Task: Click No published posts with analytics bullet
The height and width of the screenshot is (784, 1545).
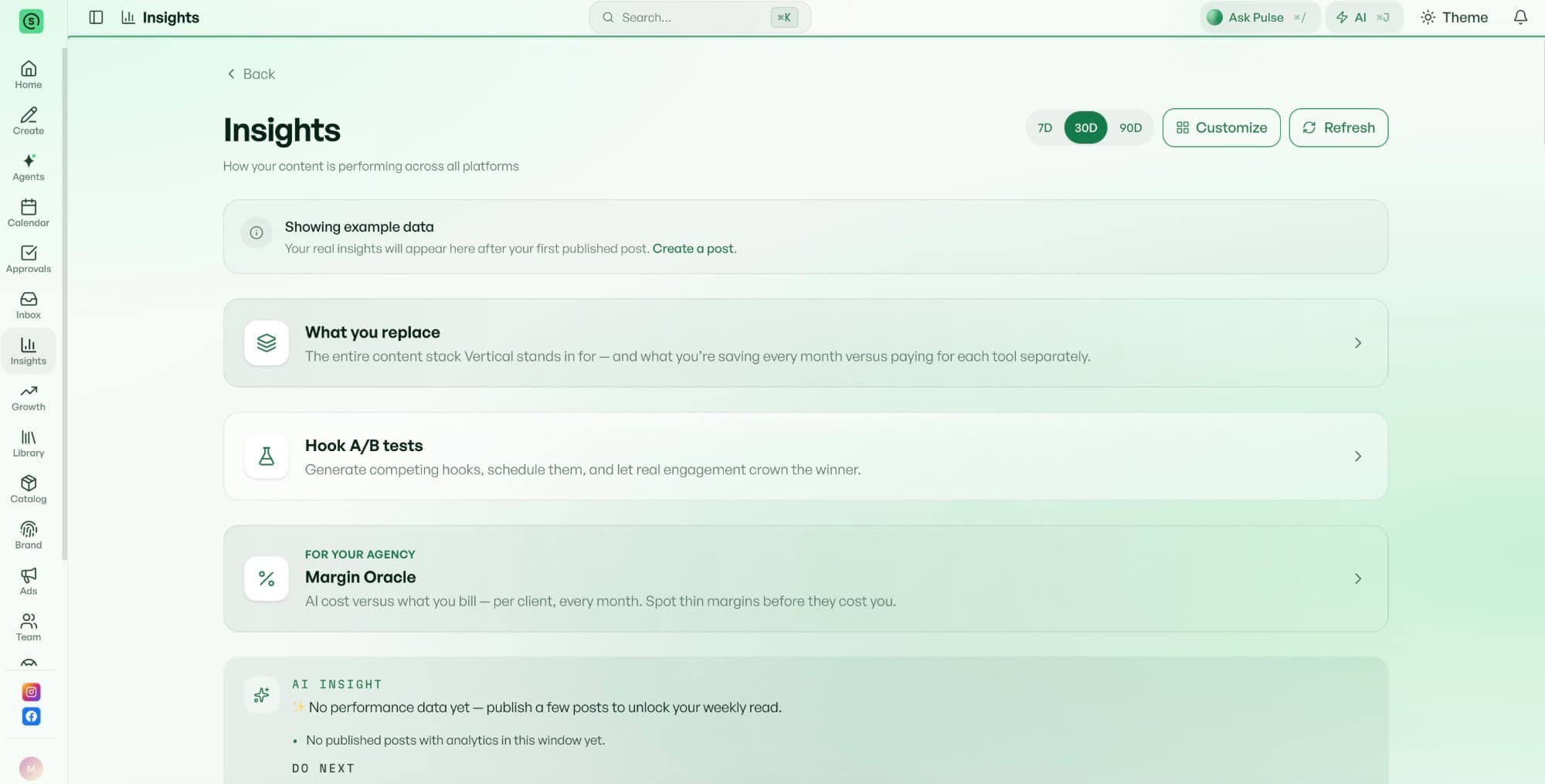Action: pyautogui.click(x=455, y=740)
